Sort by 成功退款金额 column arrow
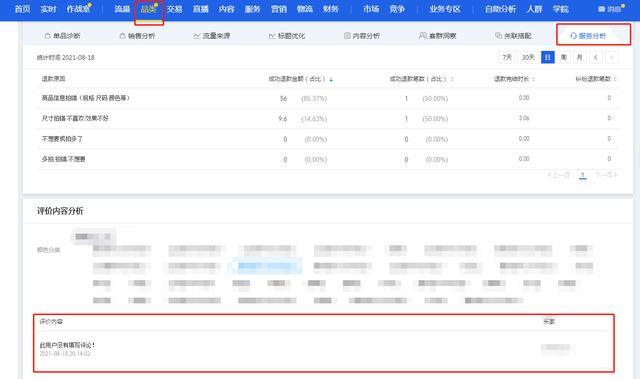 tap(331, 80)
